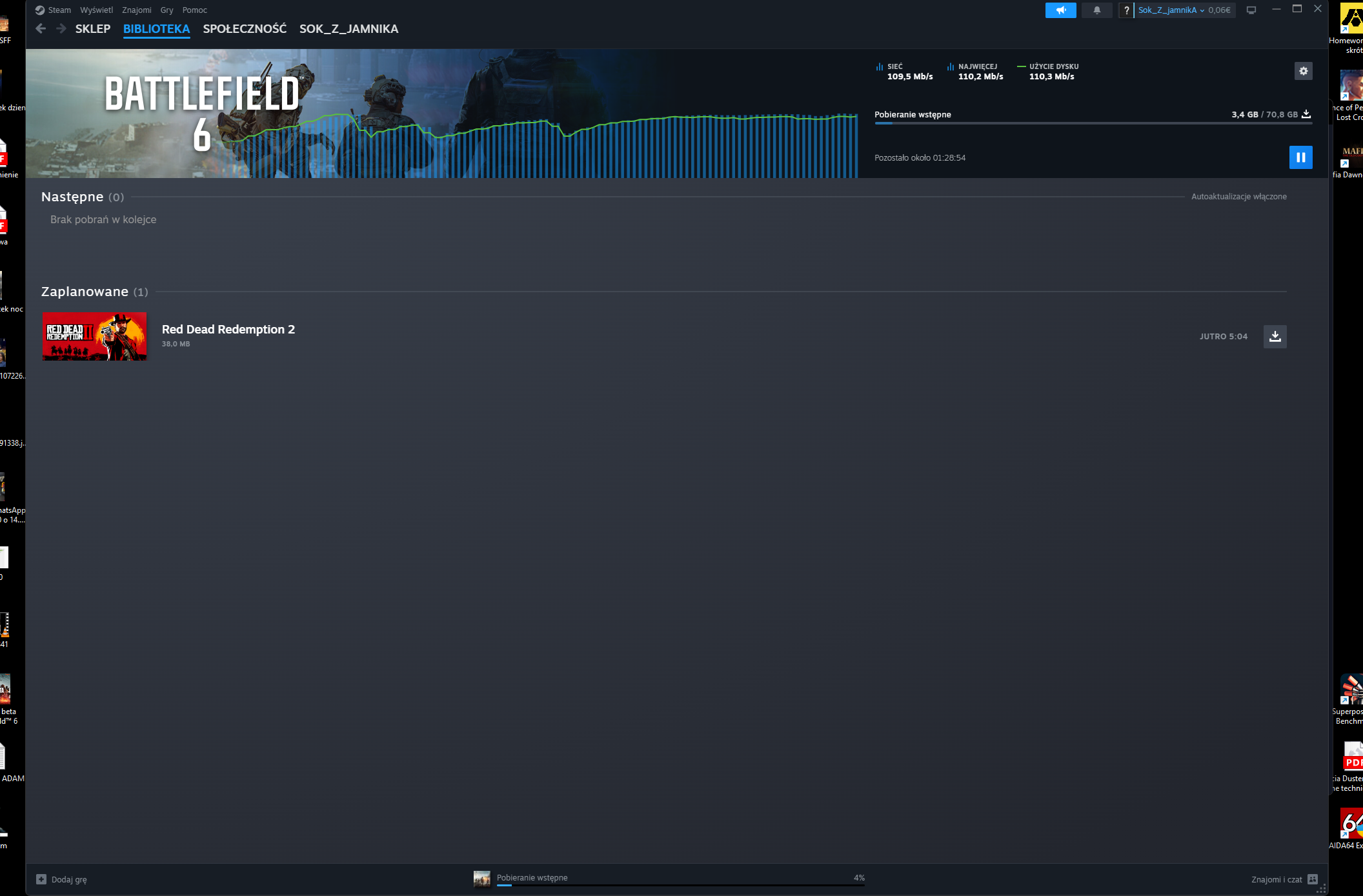Pause the Battlefield 6 download
This screenshot has width=1363, height=896.
pyautogui.click(x=1300, y=157)
